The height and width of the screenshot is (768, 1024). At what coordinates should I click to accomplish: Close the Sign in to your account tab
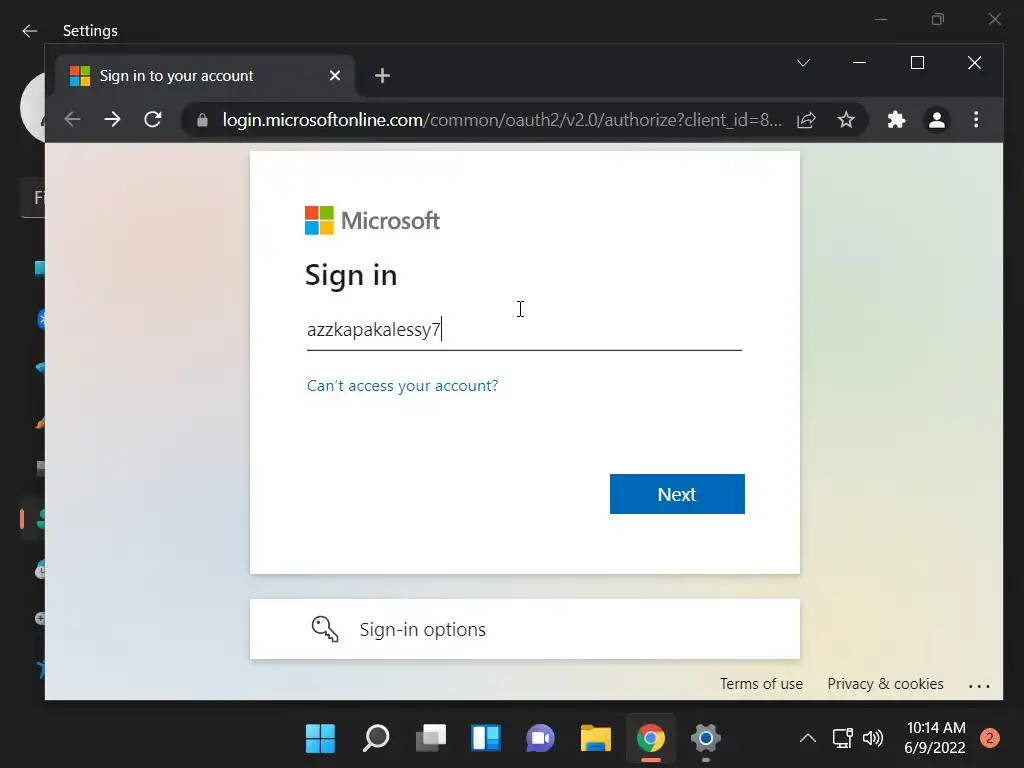[335, 76]
